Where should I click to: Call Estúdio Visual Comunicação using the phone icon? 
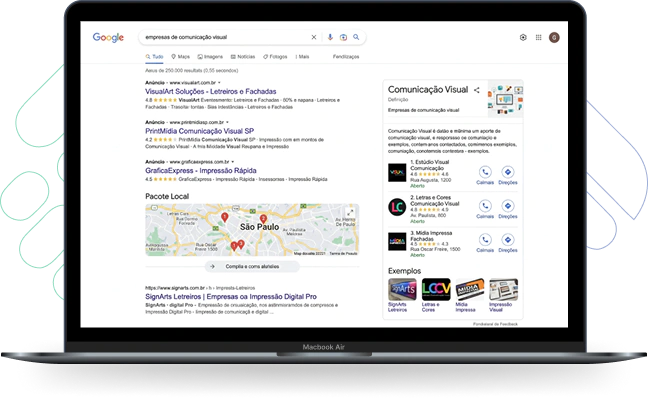pyautogui.click(x=485, y=172)
